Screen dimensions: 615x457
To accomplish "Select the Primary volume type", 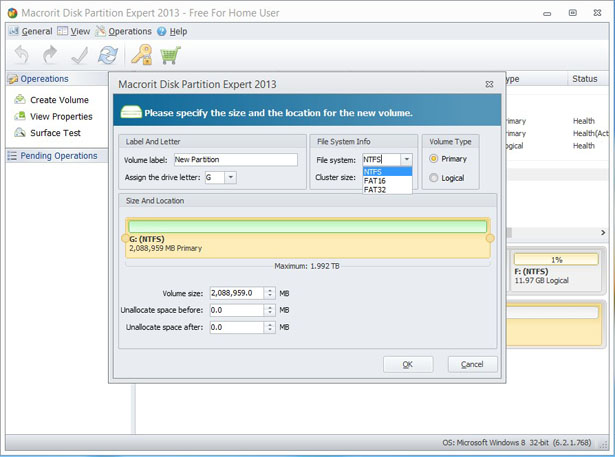I will tap(433, 159).
